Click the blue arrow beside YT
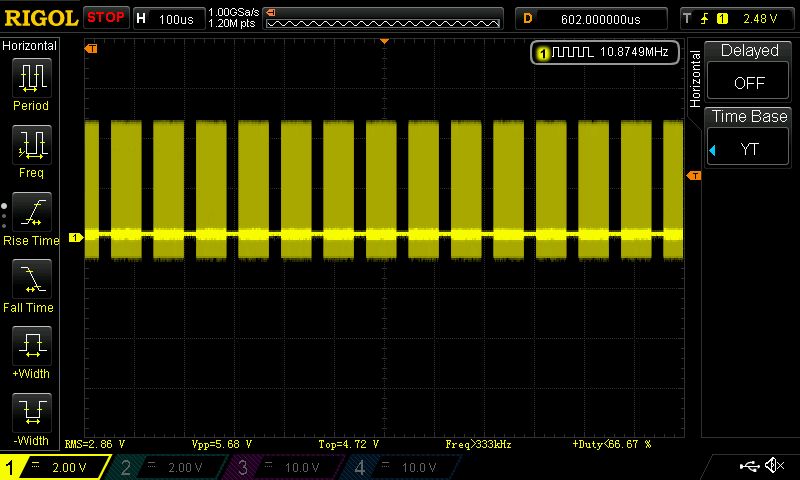The image size is (800, 480). pyautogui.click(x=712, y=150)
